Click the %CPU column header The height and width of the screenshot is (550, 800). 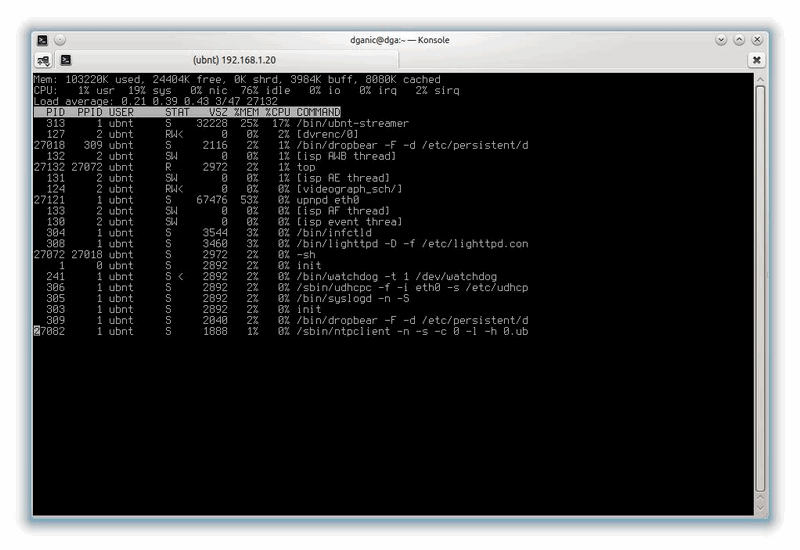click(278, 112)
